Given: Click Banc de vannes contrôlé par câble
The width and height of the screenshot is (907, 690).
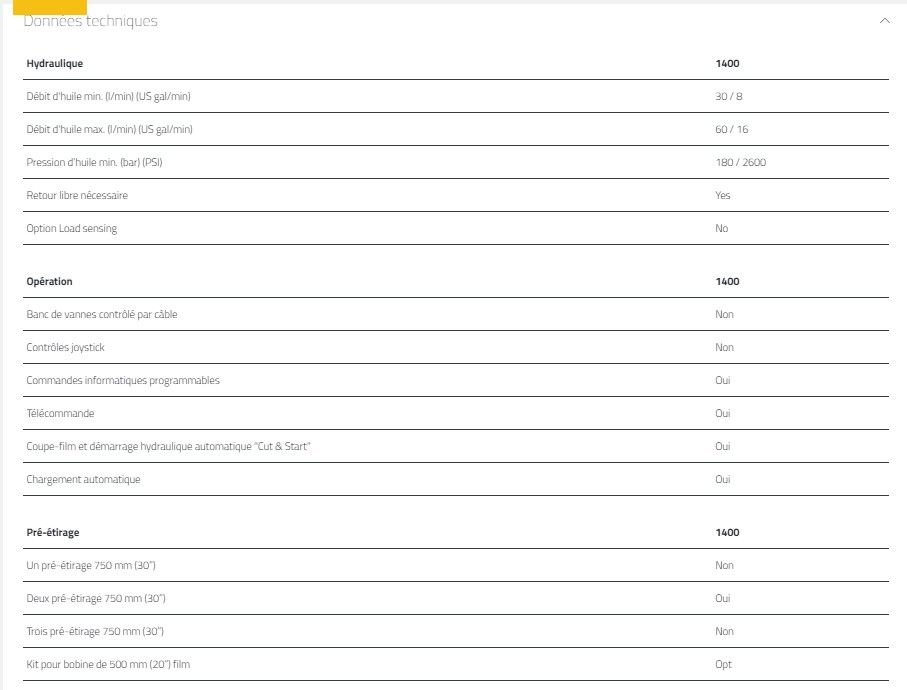Looking at the screenshot, I should coord(102,314).
